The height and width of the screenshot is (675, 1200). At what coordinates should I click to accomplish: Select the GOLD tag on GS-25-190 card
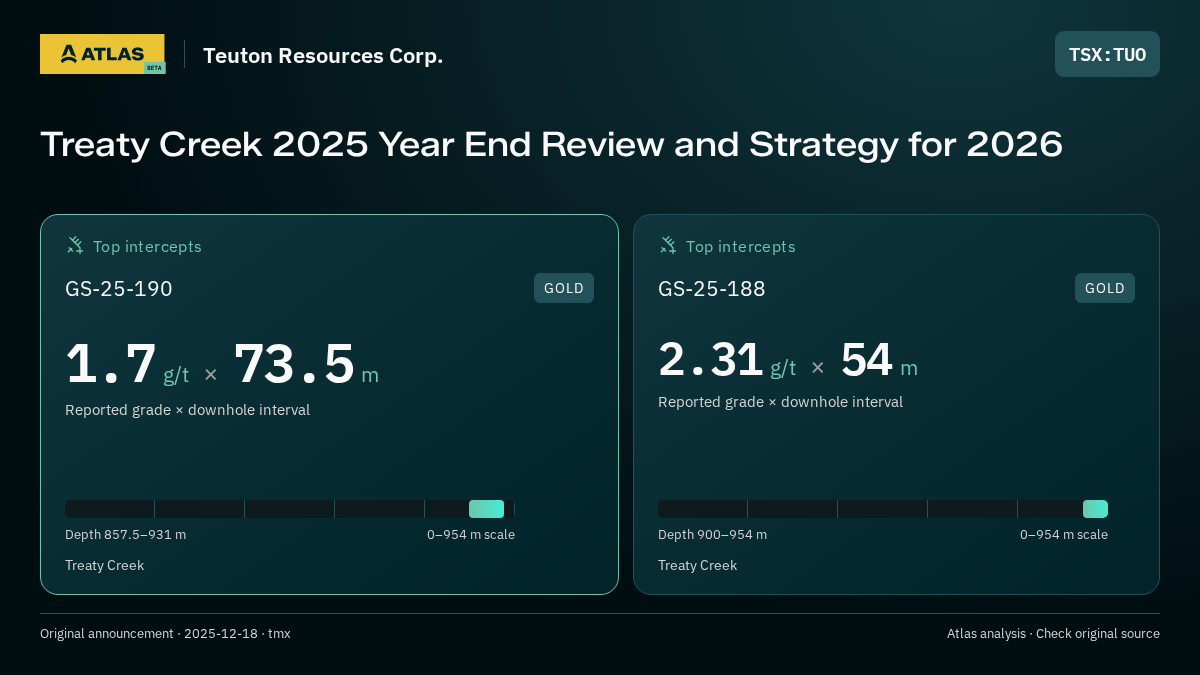564,288
